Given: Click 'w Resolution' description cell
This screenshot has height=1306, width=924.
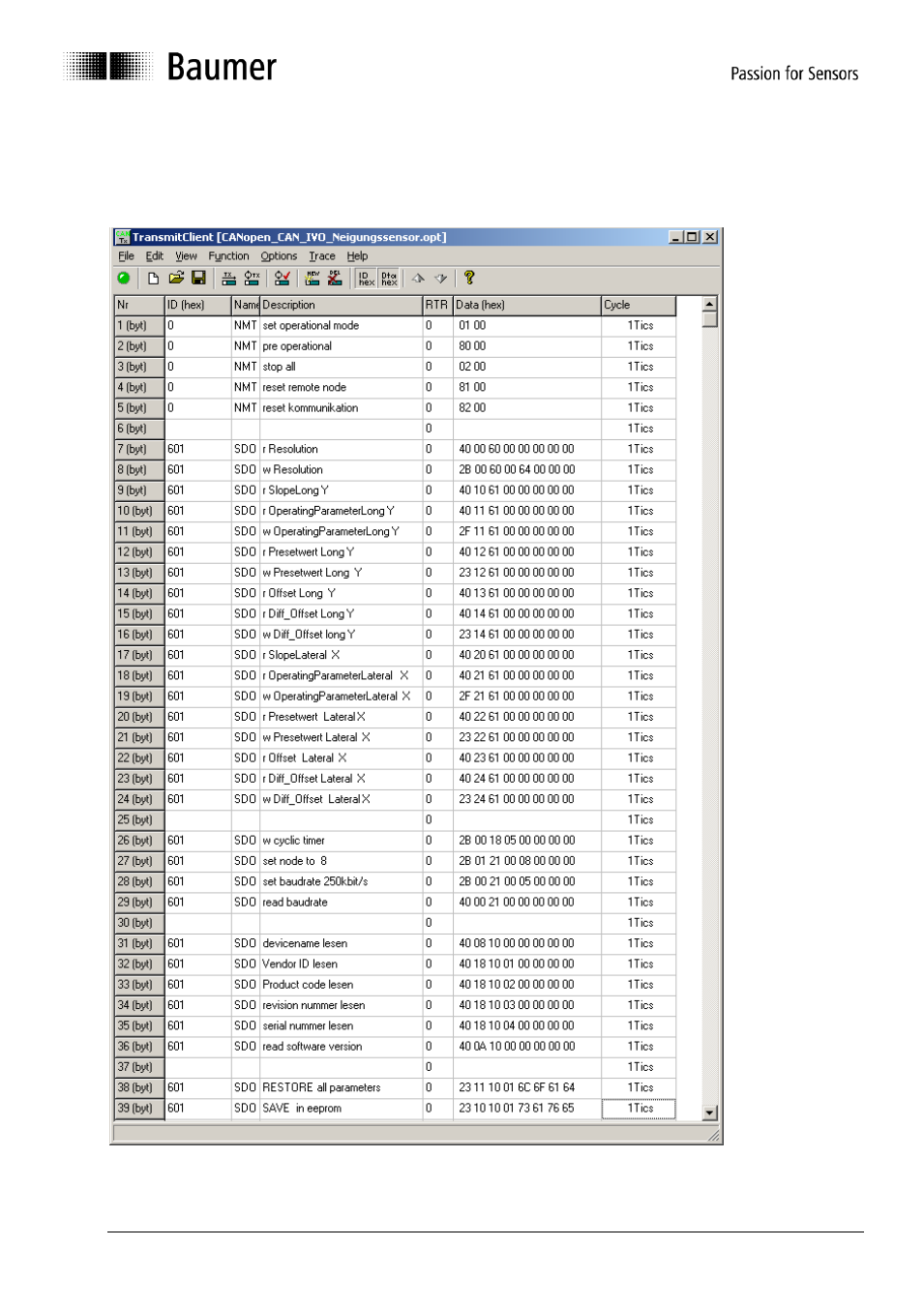Looking at the screenshot, I should (341, 470).
